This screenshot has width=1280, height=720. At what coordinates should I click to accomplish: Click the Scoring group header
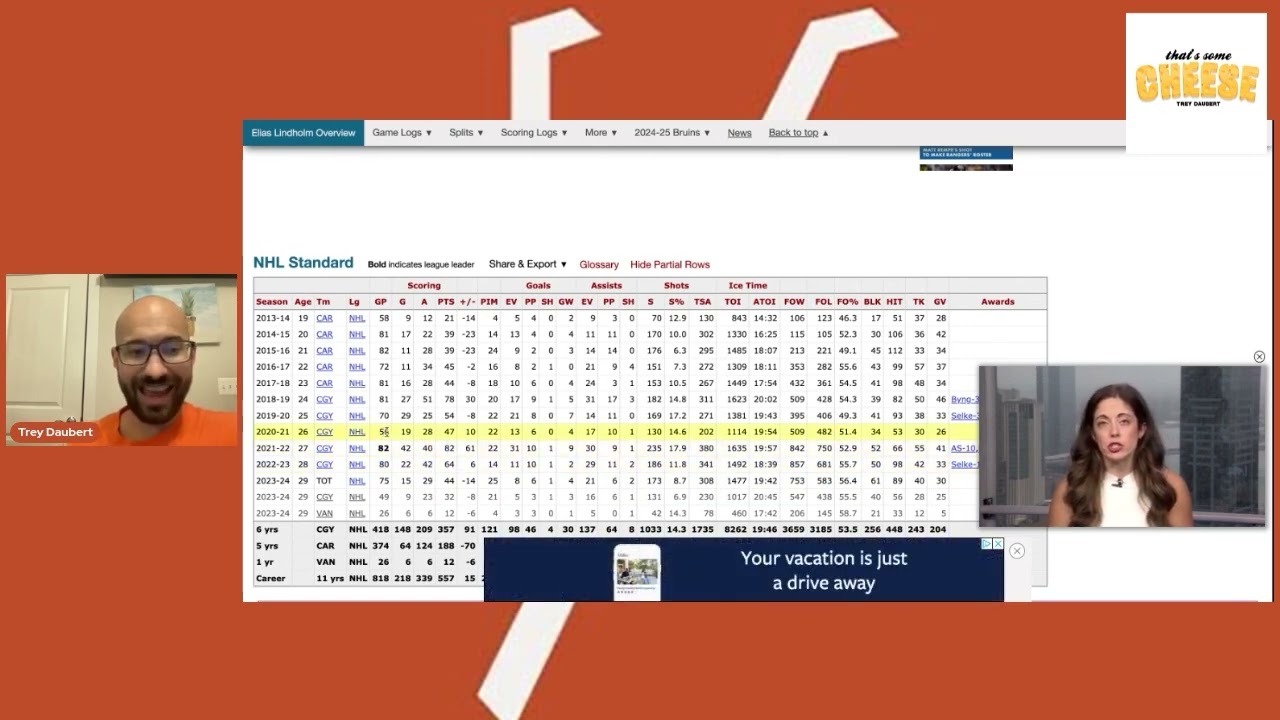(424, 286)
